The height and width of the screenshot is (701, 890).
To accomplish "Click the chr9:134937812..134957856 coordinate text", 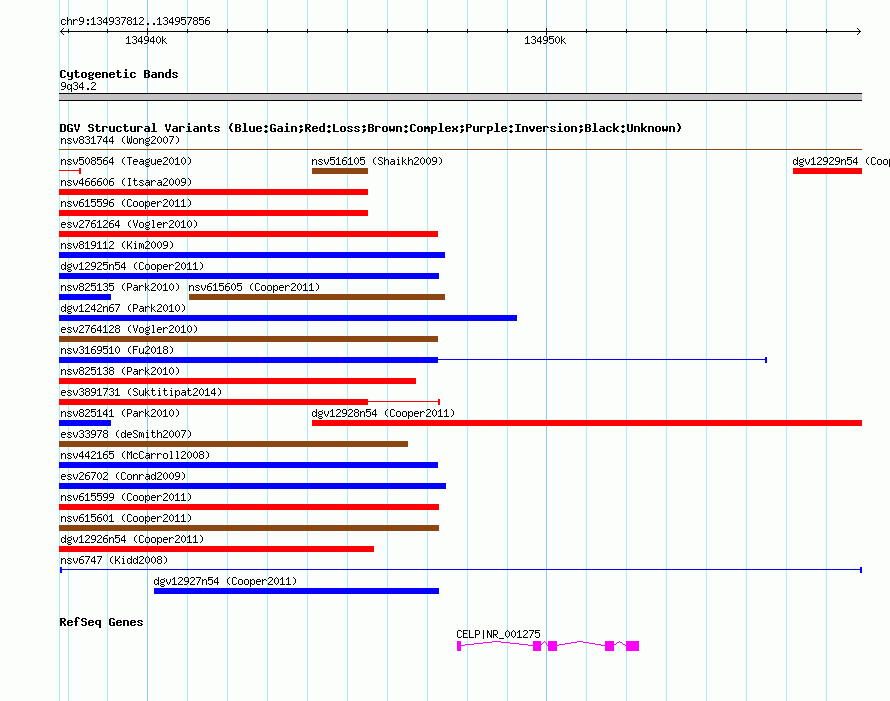I will point(135,21).
